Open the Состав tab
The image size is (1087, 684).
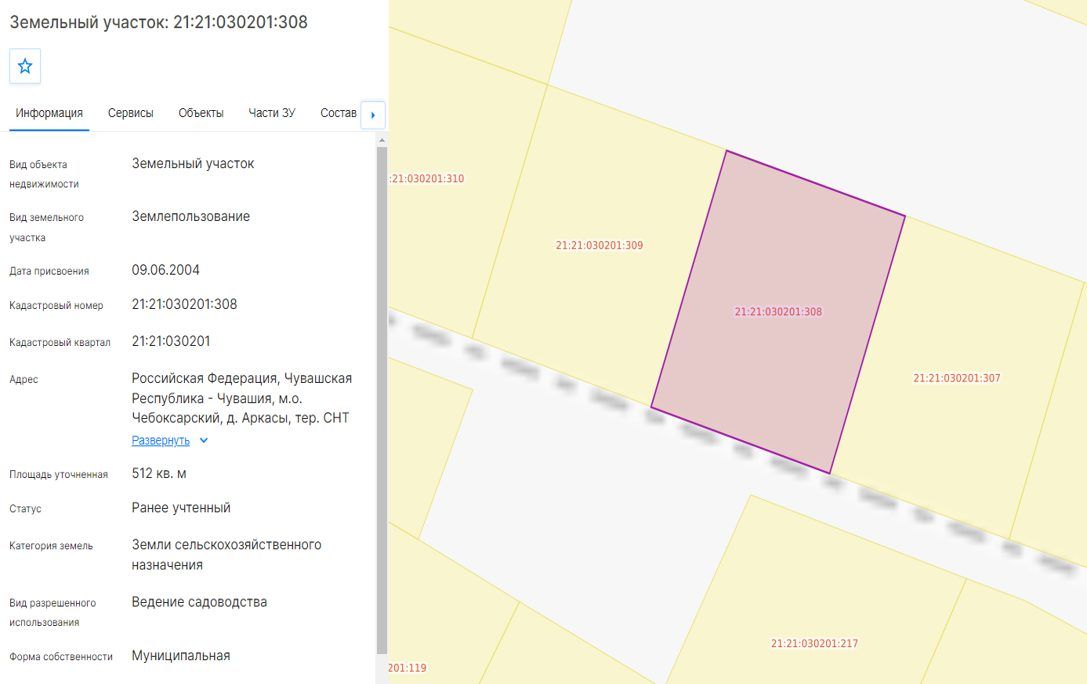pos(338,113)
